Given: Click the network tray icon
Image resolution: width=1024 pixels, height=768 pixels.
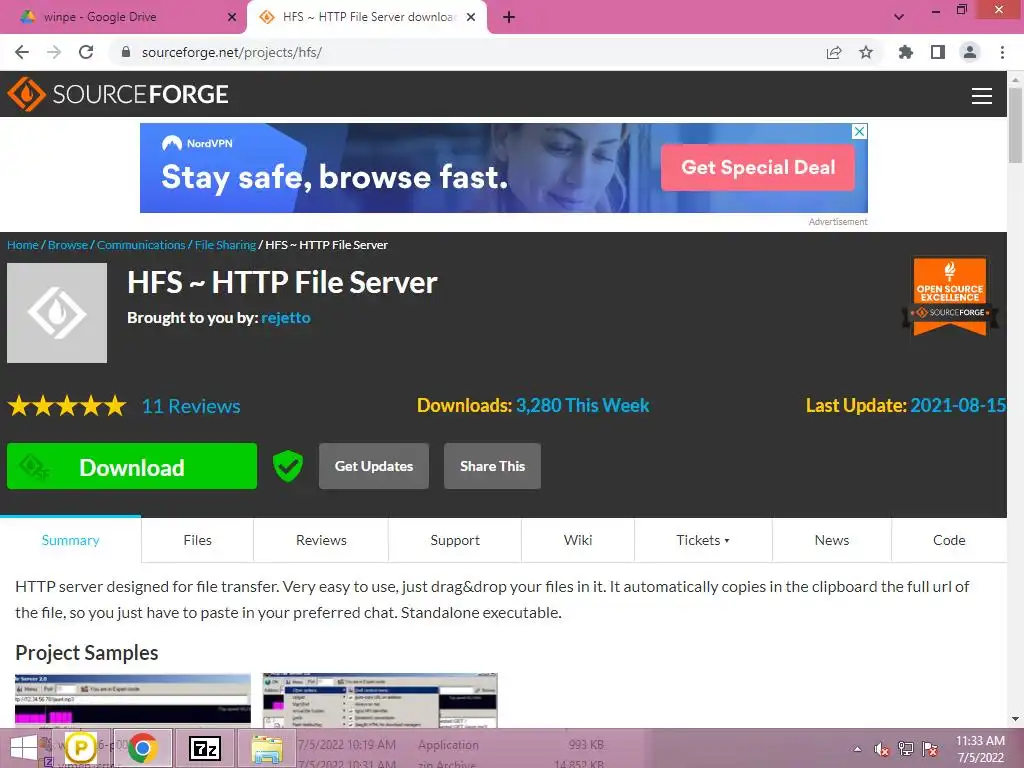Looking at the screenshot, I should 905,749.
